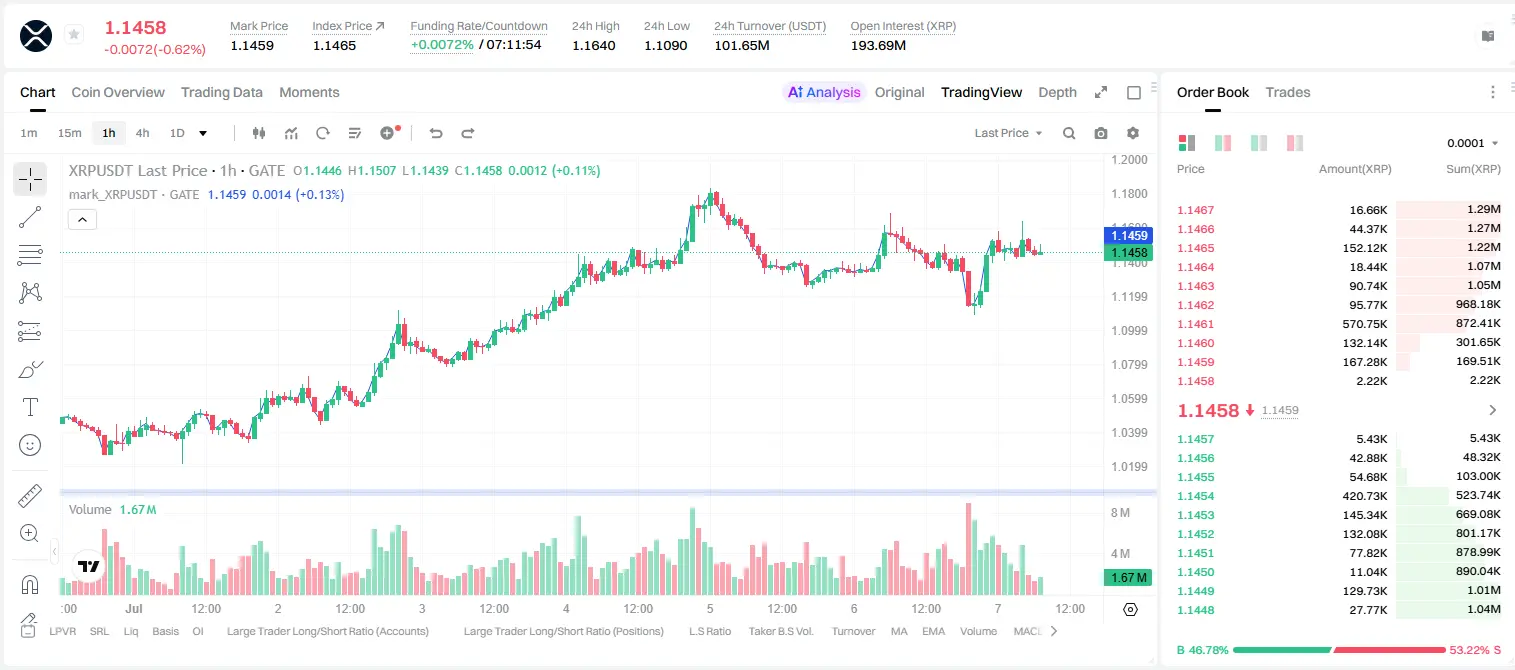
Task: Select the ruler measure tool
Action: (x=30, y=496)
